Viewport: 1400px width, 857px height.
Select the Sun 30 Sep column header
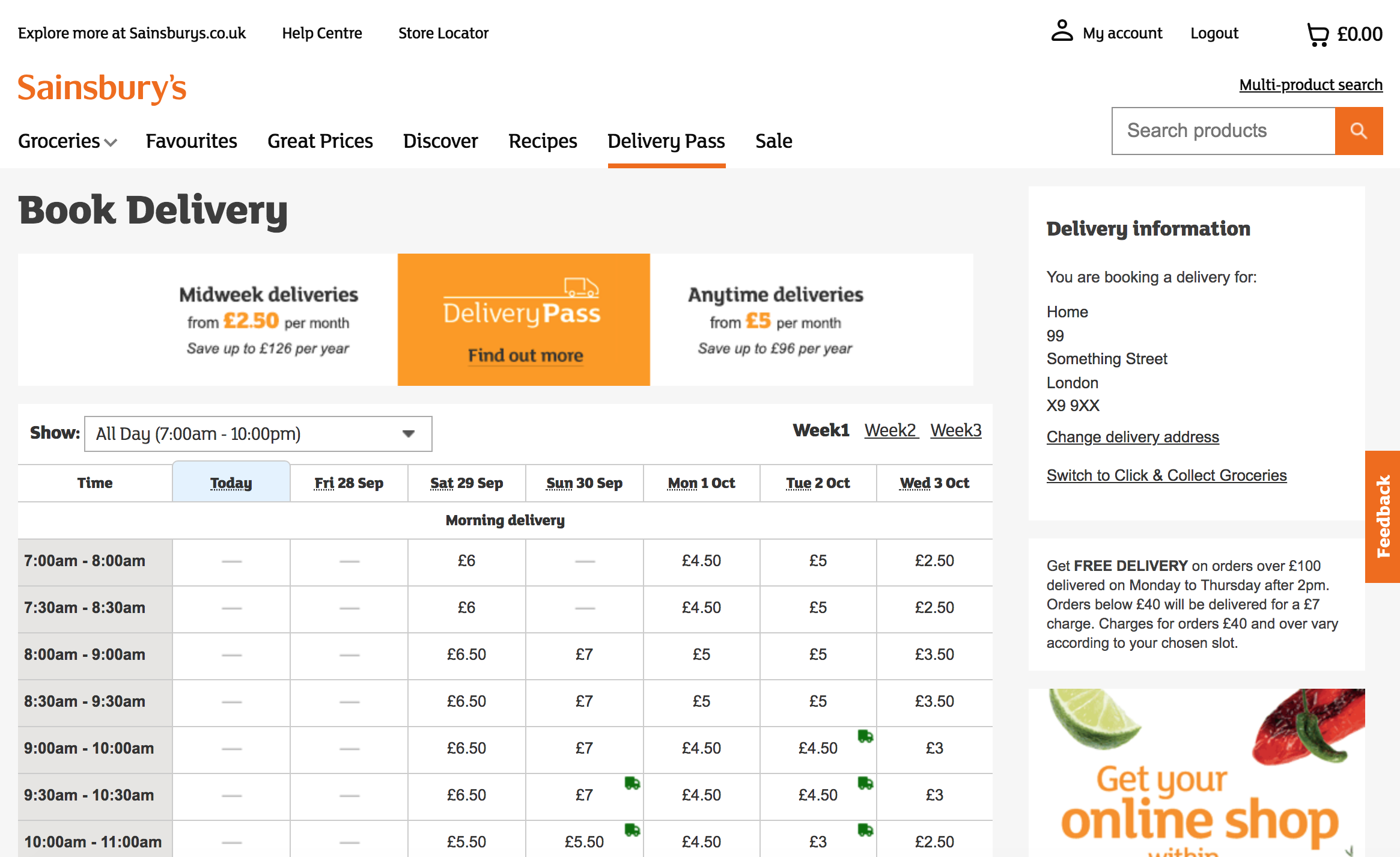pos(585,483)
